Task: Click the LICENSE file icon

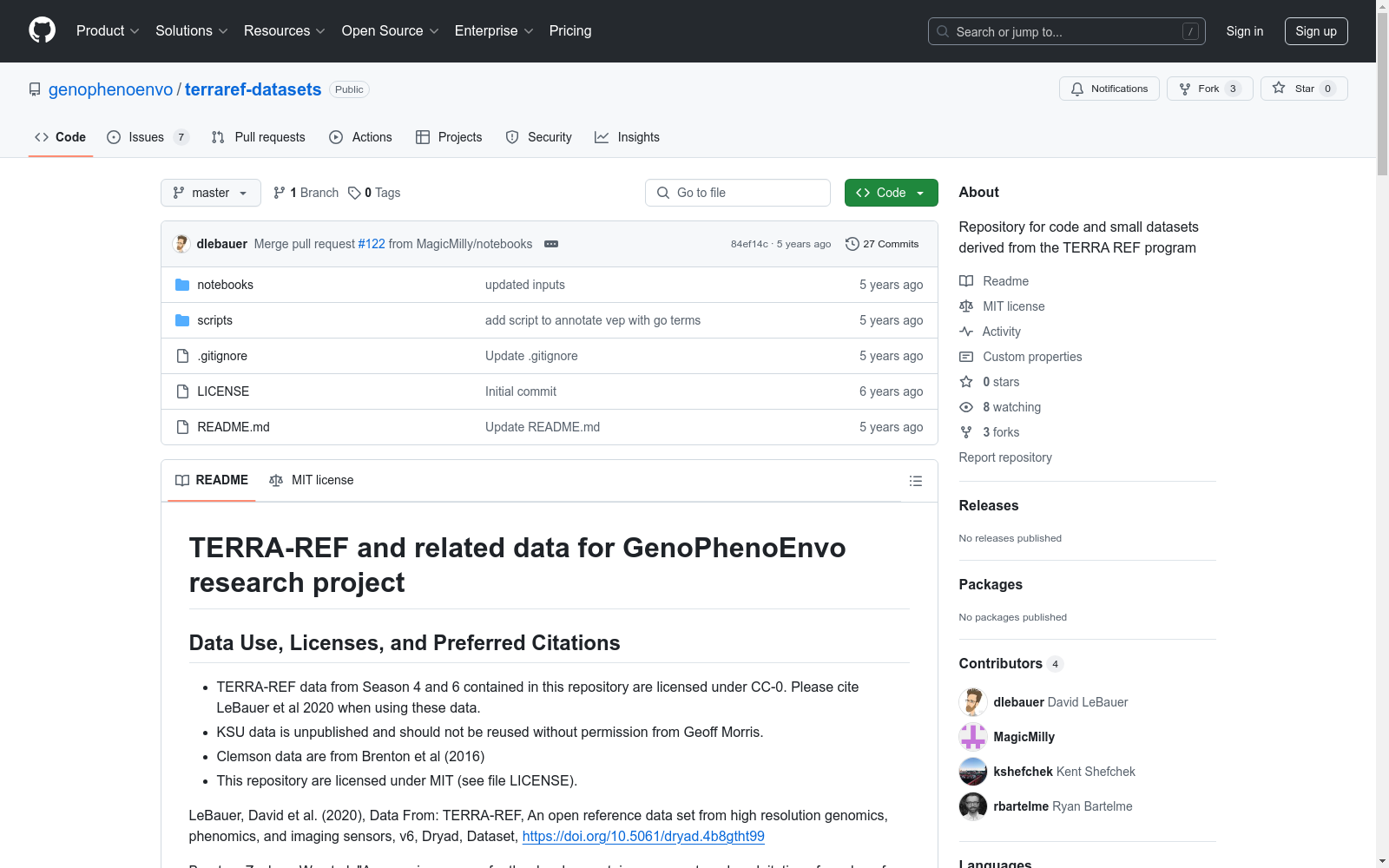Action: pyautogui.click(x=182, y=391)
